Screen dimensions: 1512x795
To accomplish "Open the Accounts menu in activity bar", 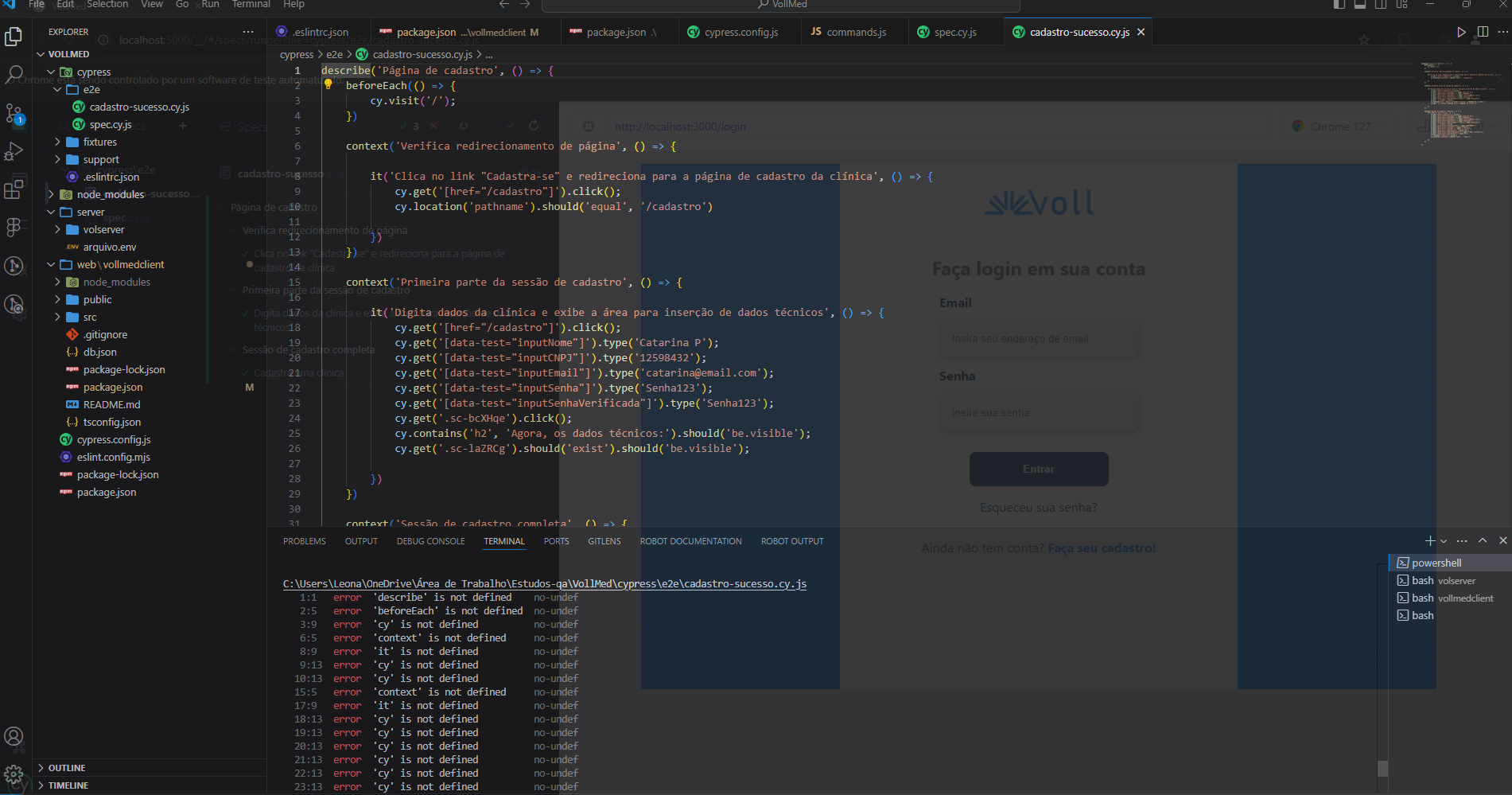I will 14,736.
